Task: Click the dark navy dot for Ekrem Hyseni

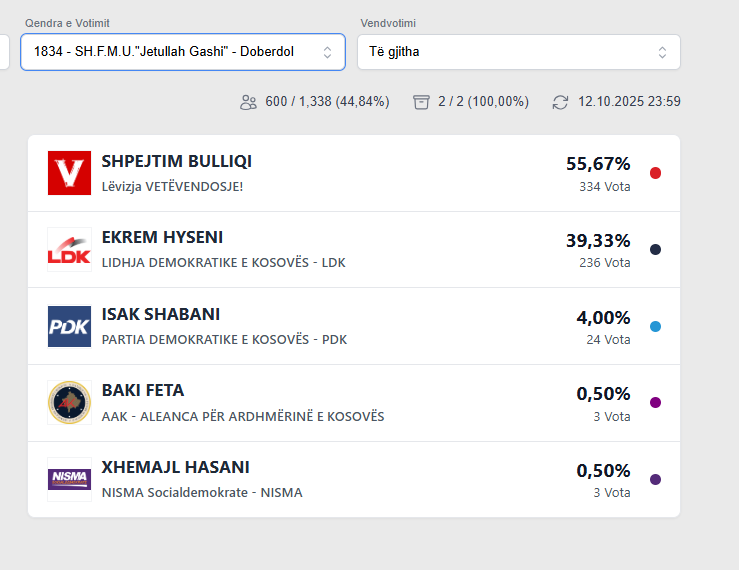Action: click(x=655, y=250)
